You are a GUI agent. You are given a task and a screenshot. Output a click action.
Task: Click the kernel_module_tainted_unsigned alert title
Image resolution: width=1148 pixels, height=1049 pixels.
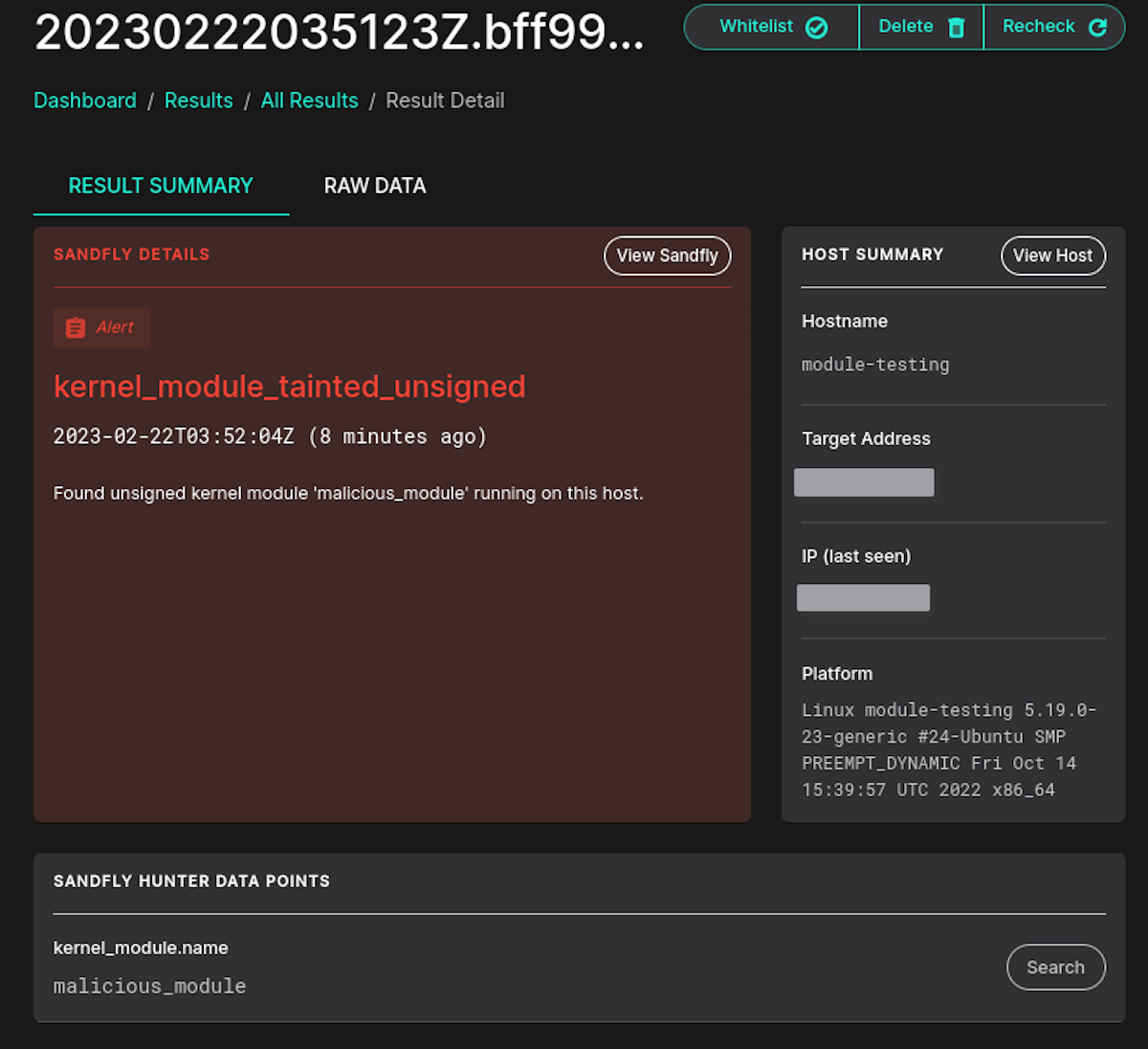(x=289, y=387)
